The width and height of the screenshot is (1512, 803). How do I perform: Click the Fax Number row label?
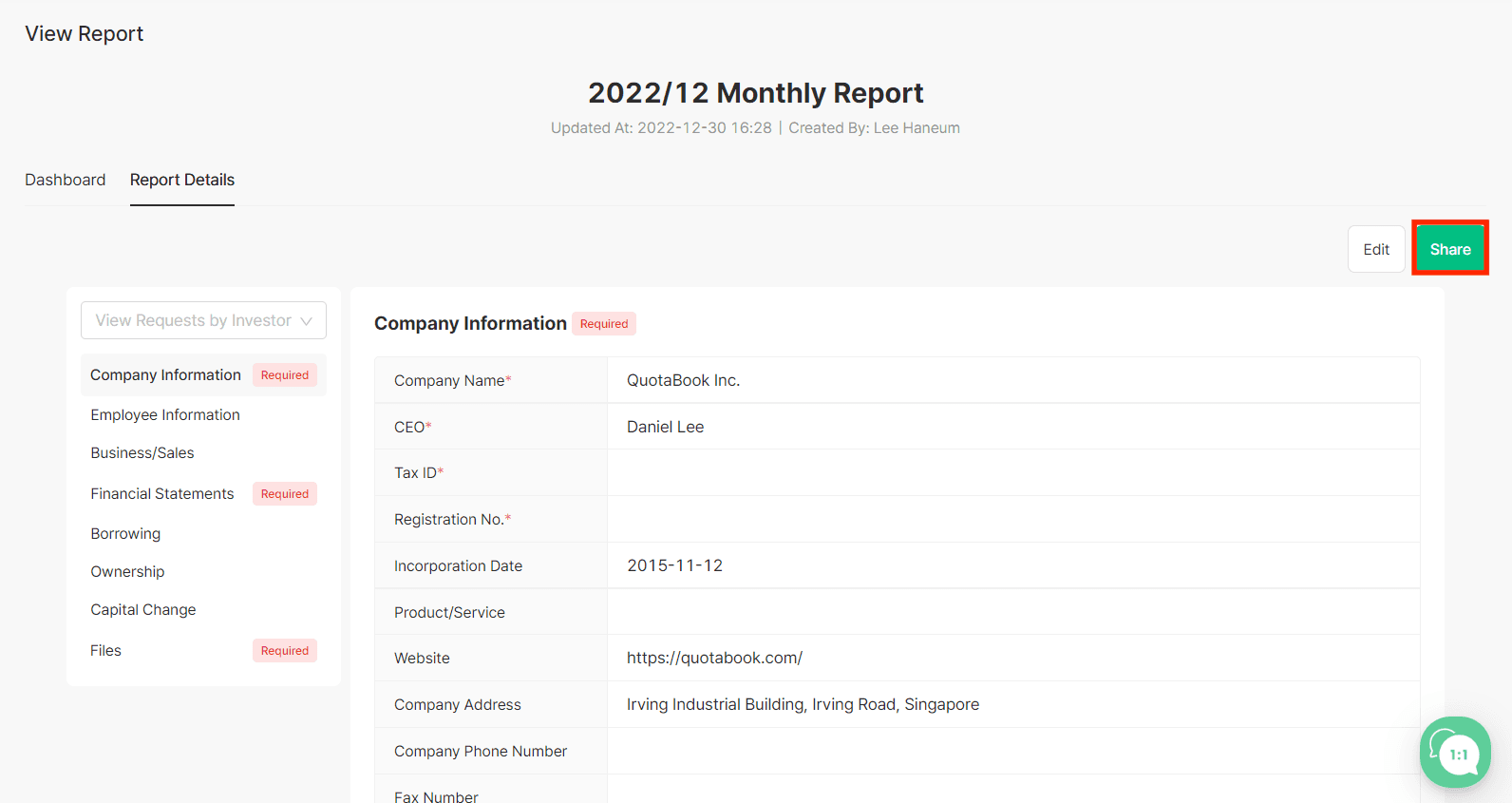click(x=436, y=795)
